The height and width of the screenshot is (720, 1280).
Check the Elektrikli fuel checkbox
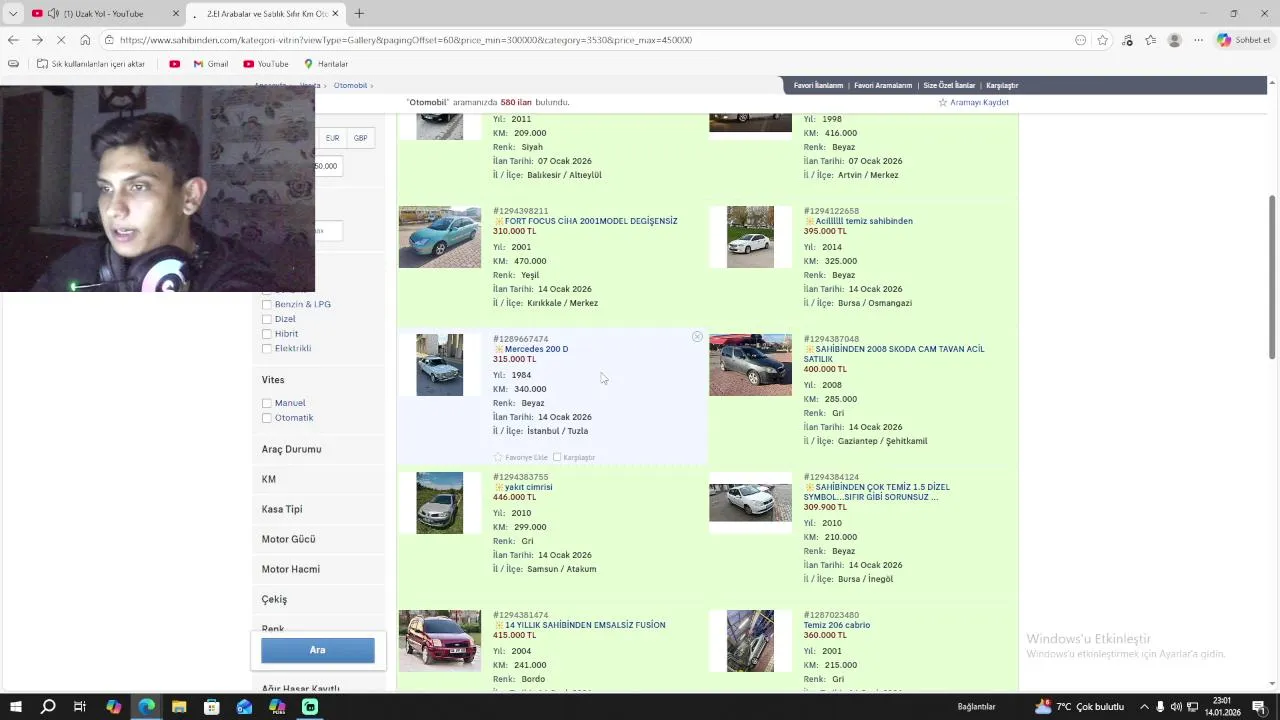coord(267,348)
